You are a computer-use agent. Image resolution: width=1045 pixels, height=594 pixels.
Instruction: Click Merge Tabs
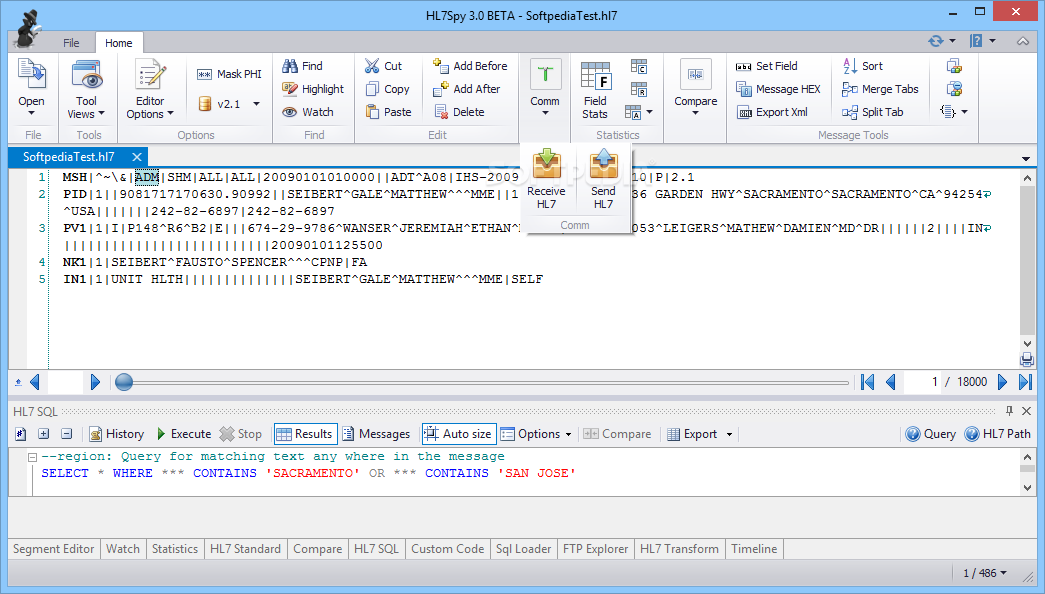click(x=880, y=89)
